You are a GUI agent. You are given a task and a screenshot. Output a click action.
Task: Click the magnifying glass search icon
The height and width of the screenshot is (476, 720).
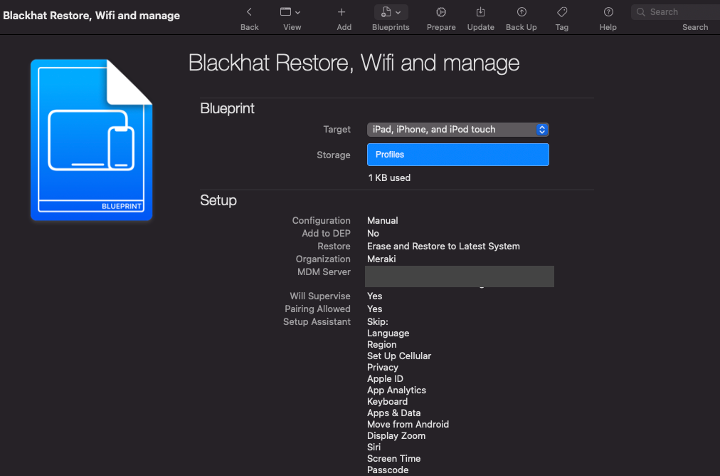[x=641, y=12]
